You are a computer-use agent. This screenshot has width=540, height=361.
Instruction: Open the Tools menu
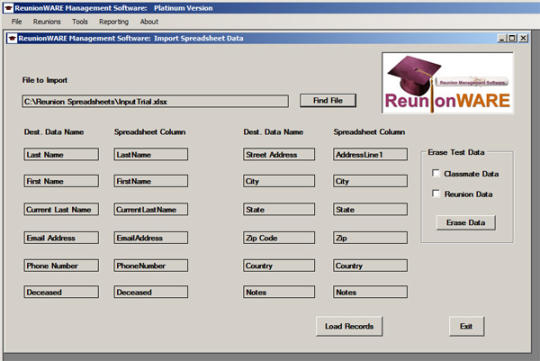(80, 22)
